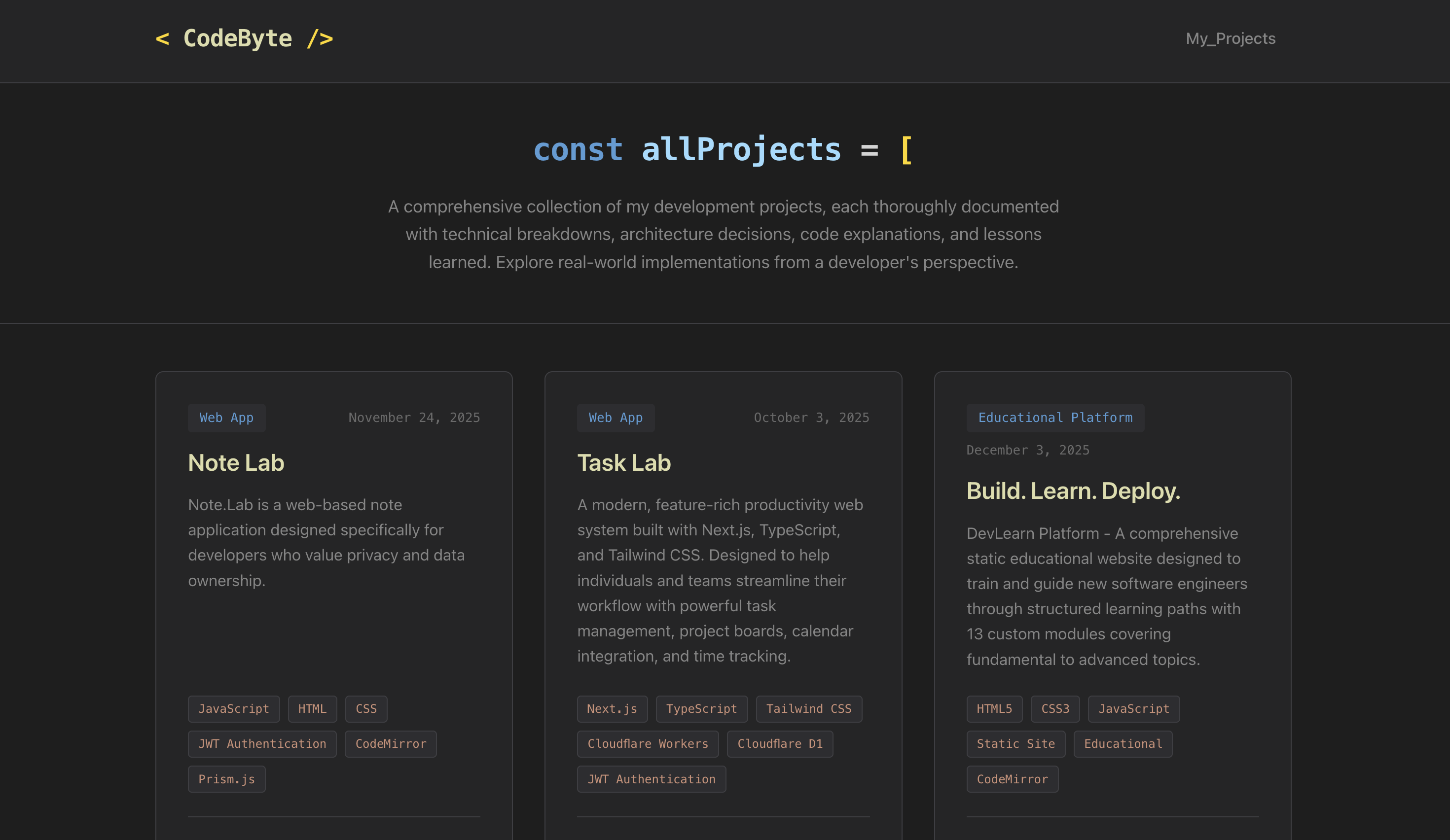Click the CodeMirror tag on the DevLearn card

click(1013, 778)
